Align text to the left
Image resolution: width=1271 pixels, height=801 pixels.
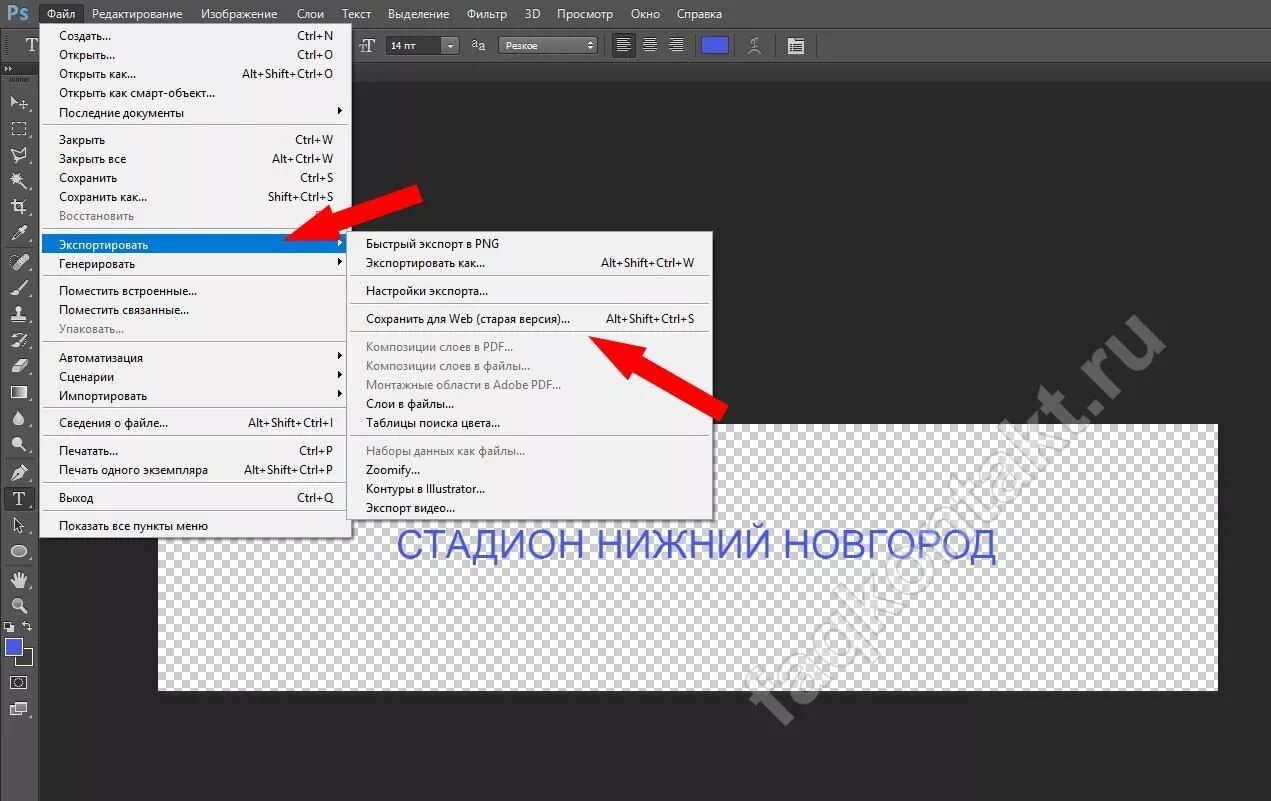coord(624,45)
